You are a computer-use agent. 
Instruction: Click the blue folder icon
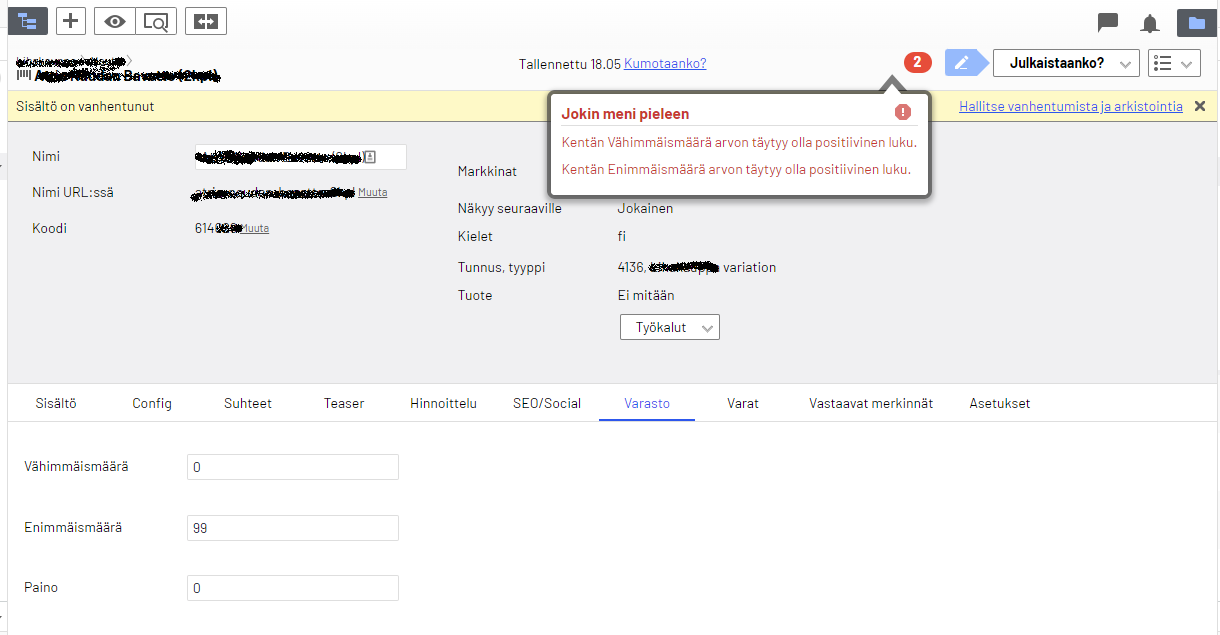point(1196,22)
